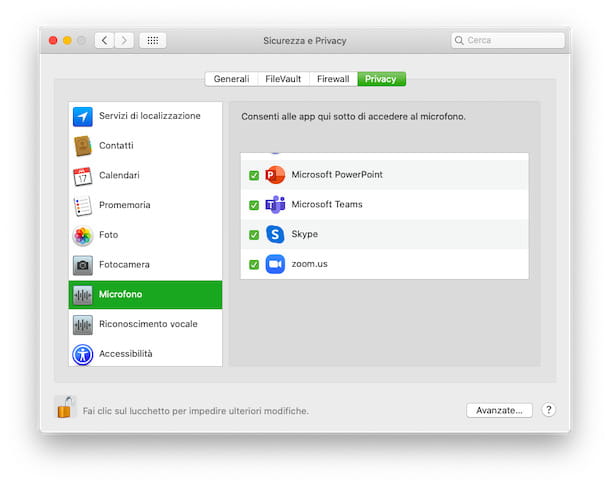
Task: Click the Microsoft Teams app icon
Action: (275, 205)
